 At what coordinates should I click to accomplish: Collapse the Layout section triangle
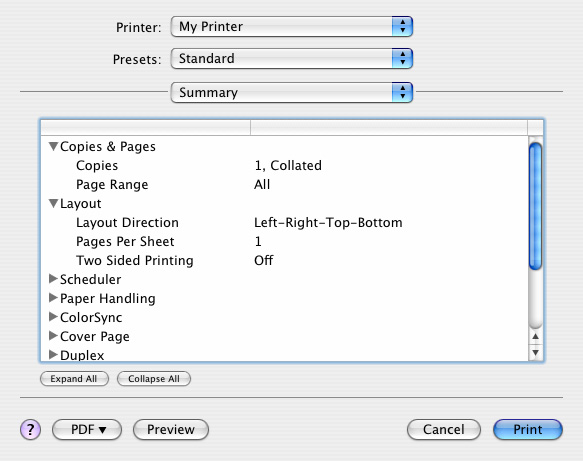(x=54, y=203)
